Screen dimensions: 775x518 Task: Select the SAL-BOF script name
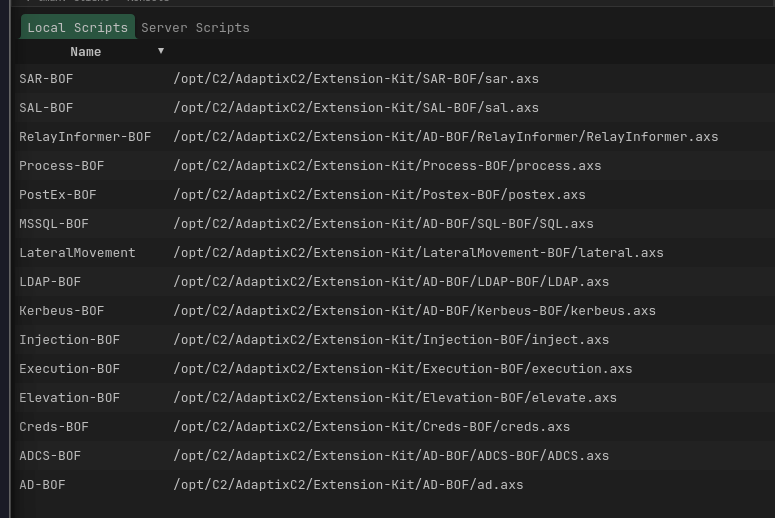46,107
